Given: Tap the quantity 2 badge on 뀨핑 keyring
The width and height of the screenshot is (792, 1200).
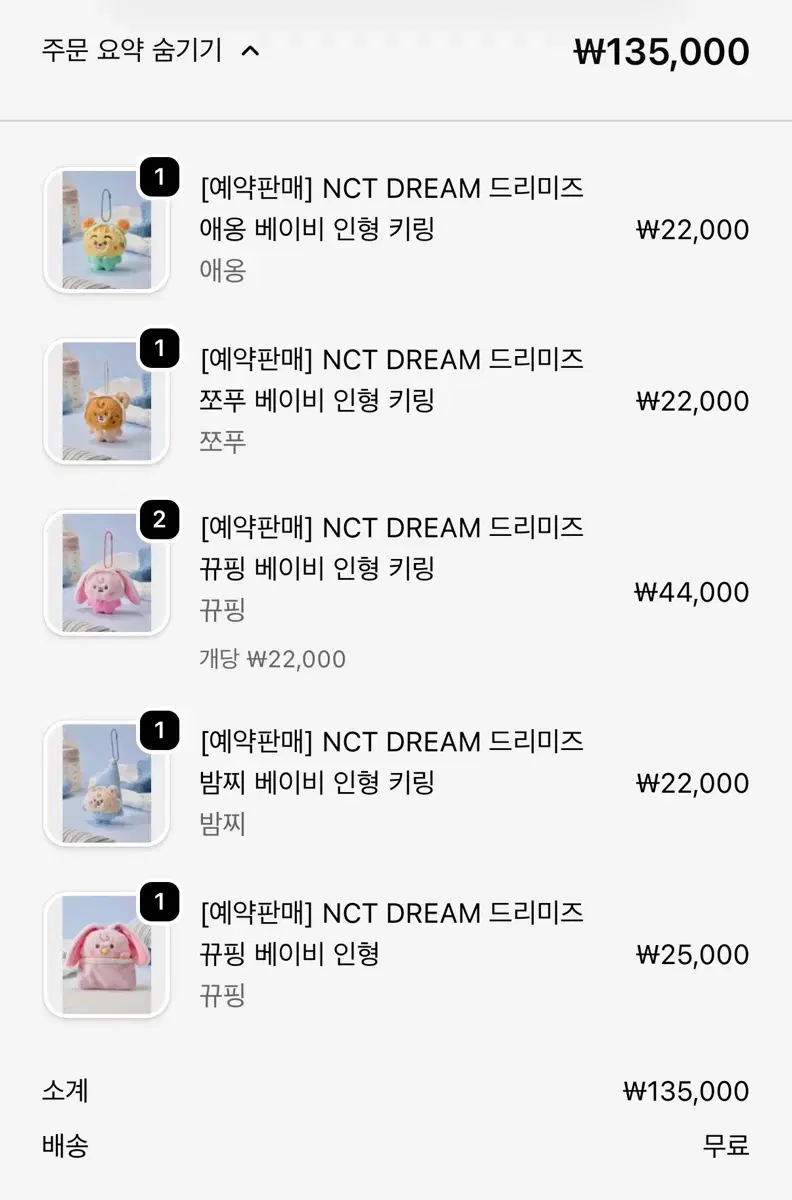Looking at the screenshot, I should pos(159,520).
